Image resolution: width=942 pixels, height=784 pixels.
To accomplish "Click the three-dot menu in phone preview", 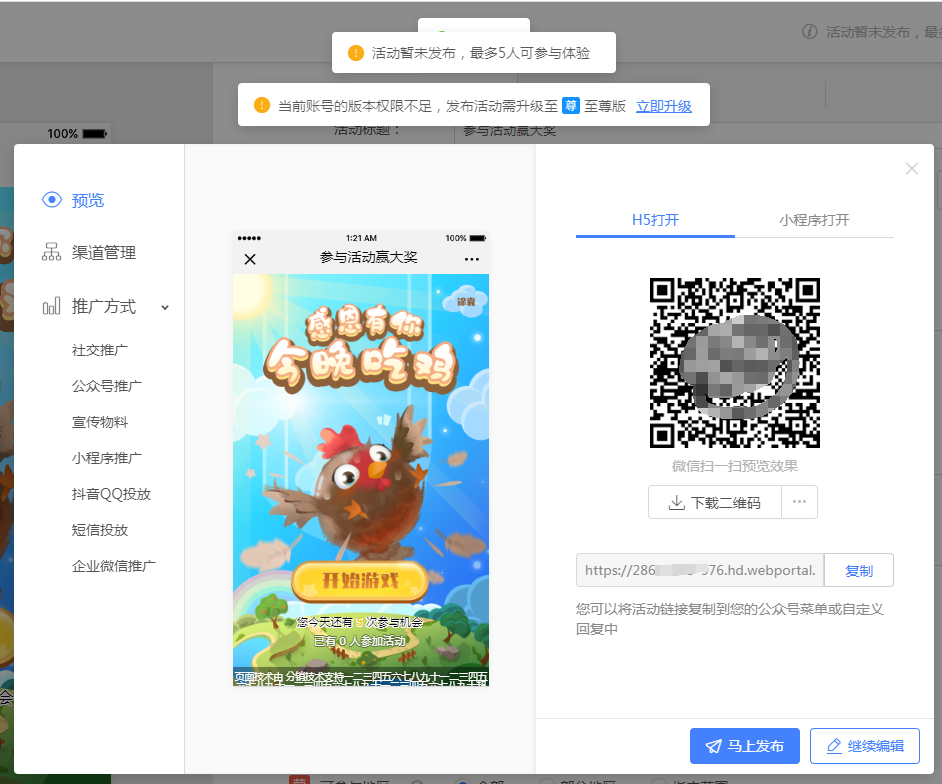I will pyautogui.click(x=472, y=259).
